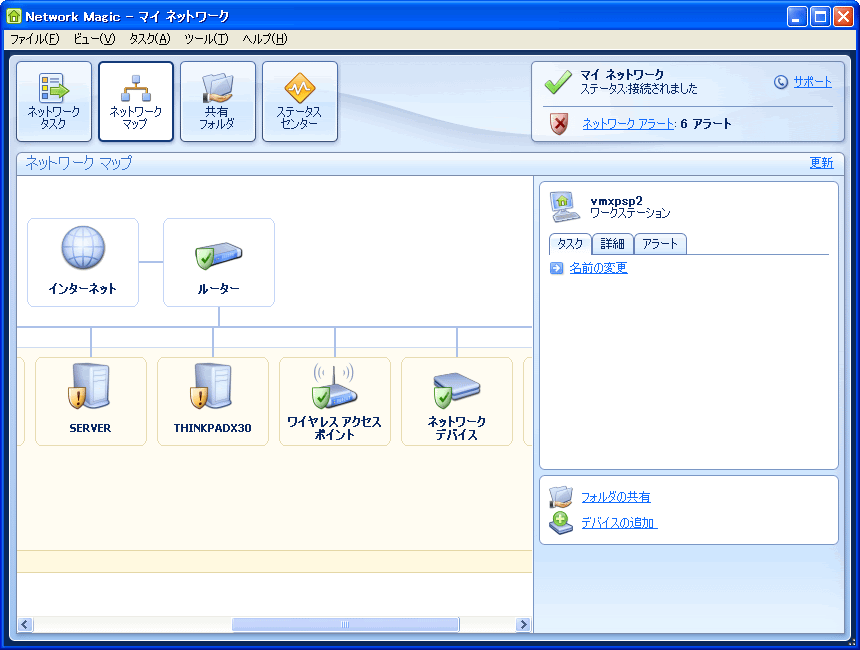Select the SERVER computer node
Image resolution: width=860 pixels, height=650 pixels.
(90, 402)
